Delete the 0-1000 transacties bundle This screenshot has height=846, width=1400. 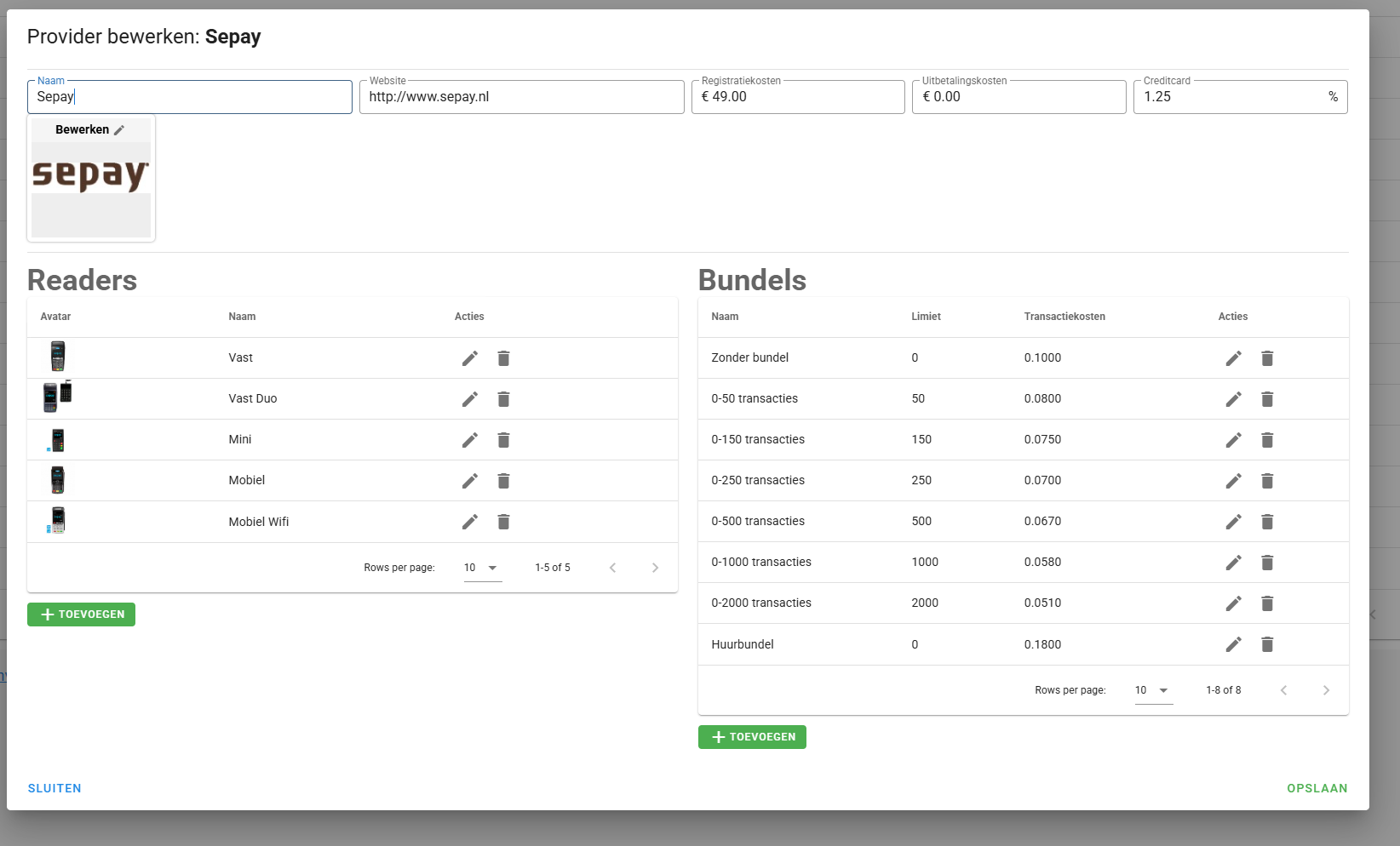click(1267, 563)
